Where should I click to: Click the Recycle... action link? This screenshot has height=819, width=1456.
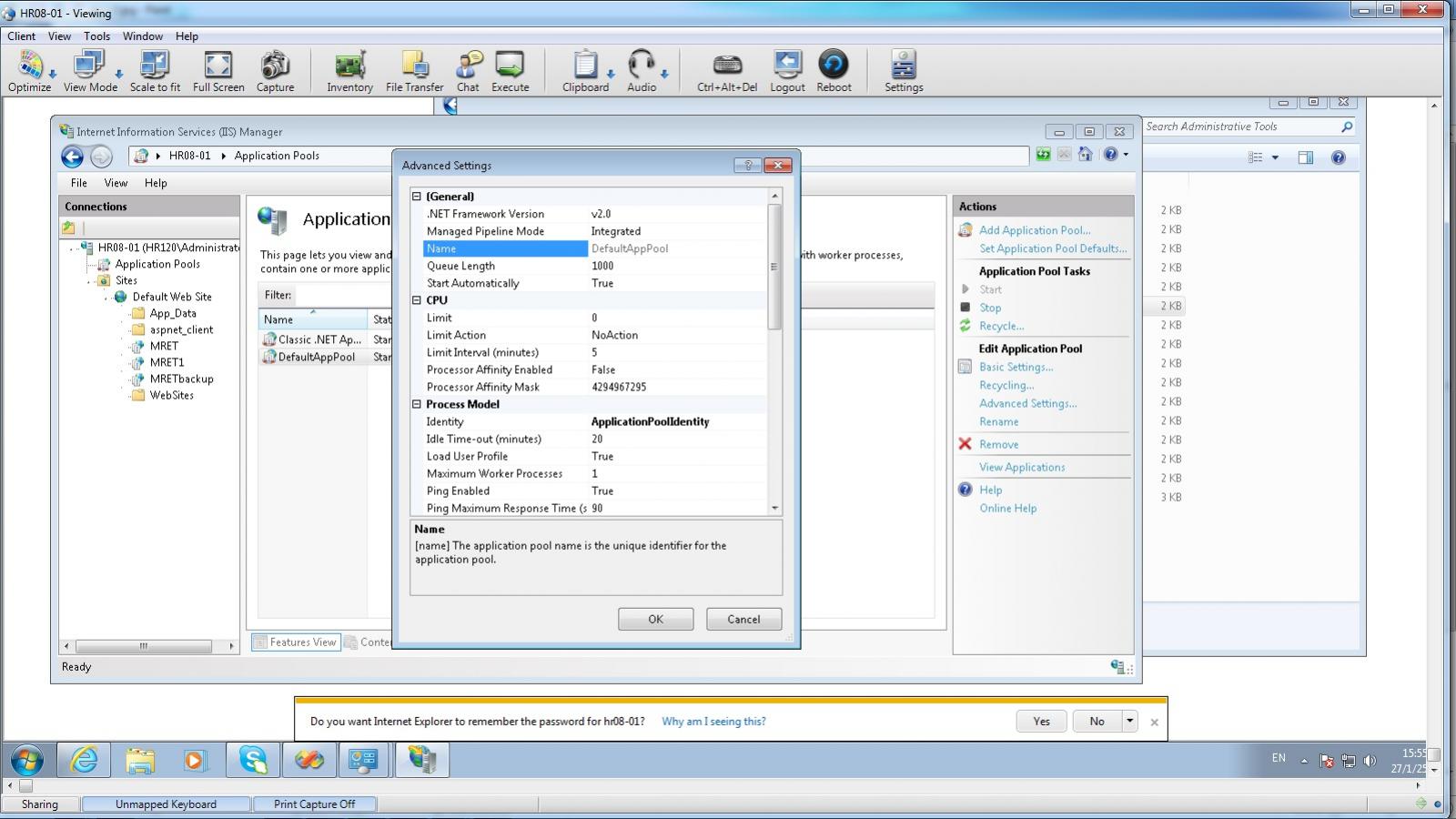(x=1001, y=326)
